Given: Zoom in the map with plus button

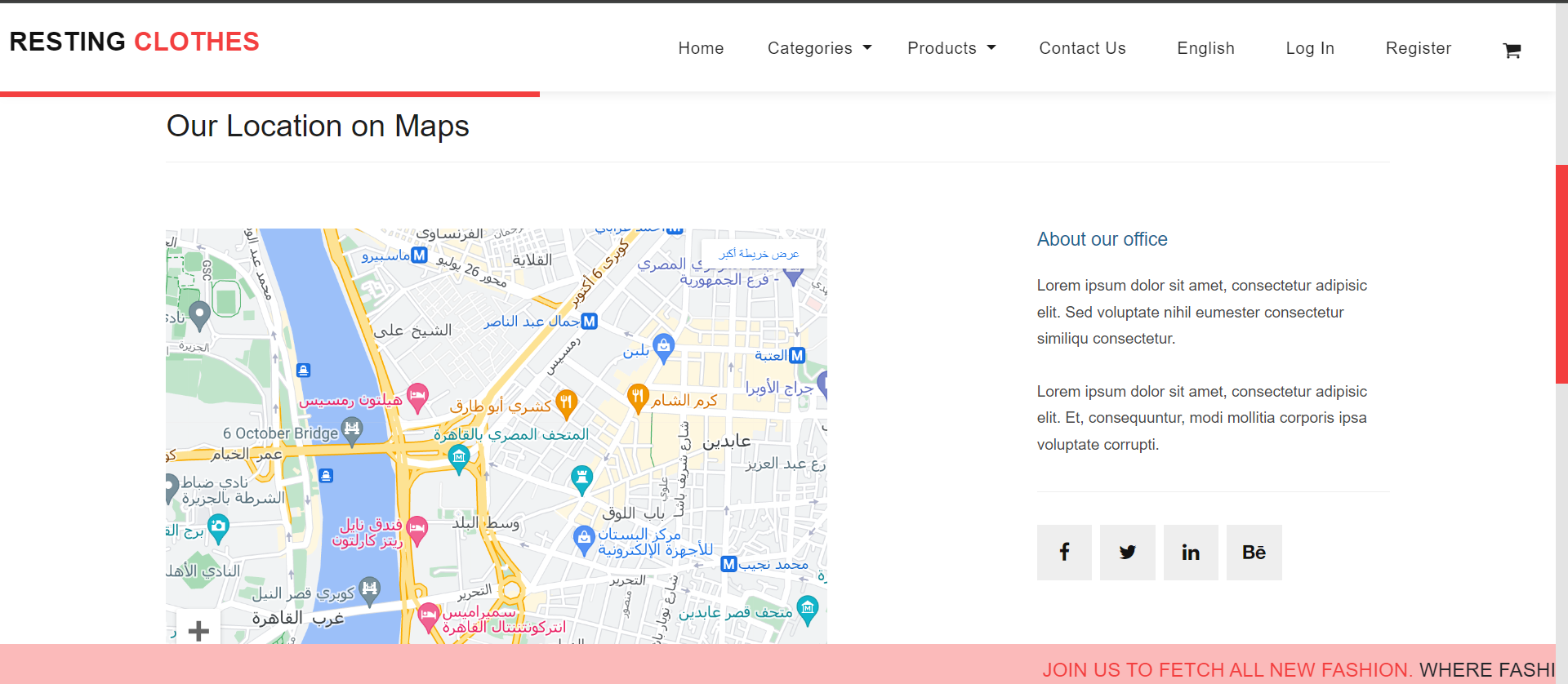Looking at the screenshot, I should pyautogui.click(x=198, y=630).
